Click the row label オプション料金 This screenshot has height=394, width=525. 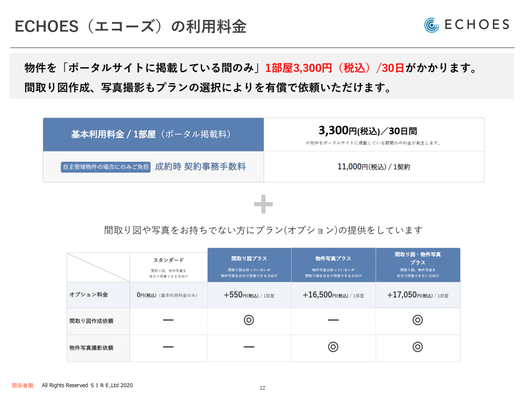(x=89, y=295)
